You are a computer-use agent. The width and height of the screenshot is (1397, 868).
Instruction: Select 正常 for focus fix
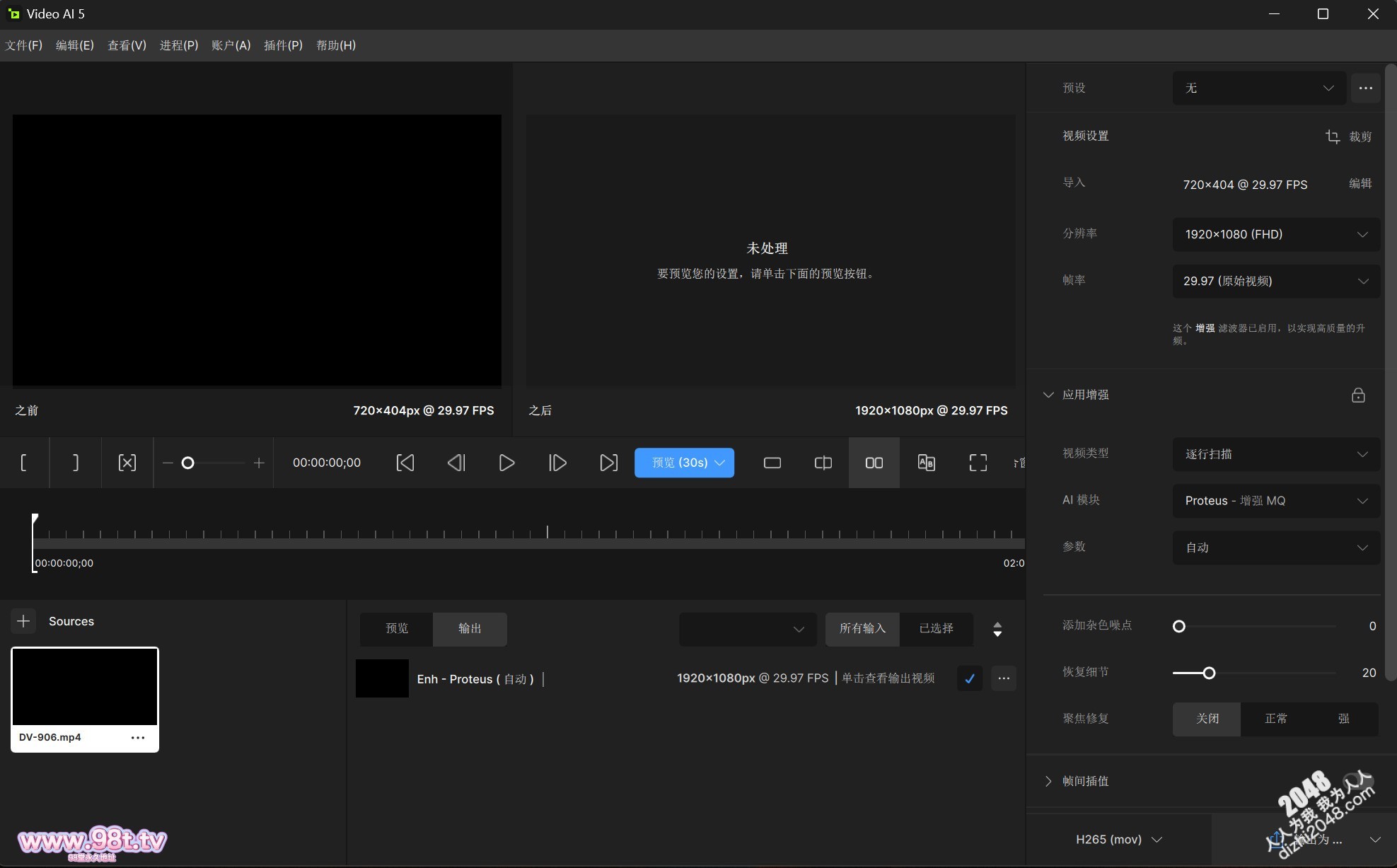[1275, 719]
